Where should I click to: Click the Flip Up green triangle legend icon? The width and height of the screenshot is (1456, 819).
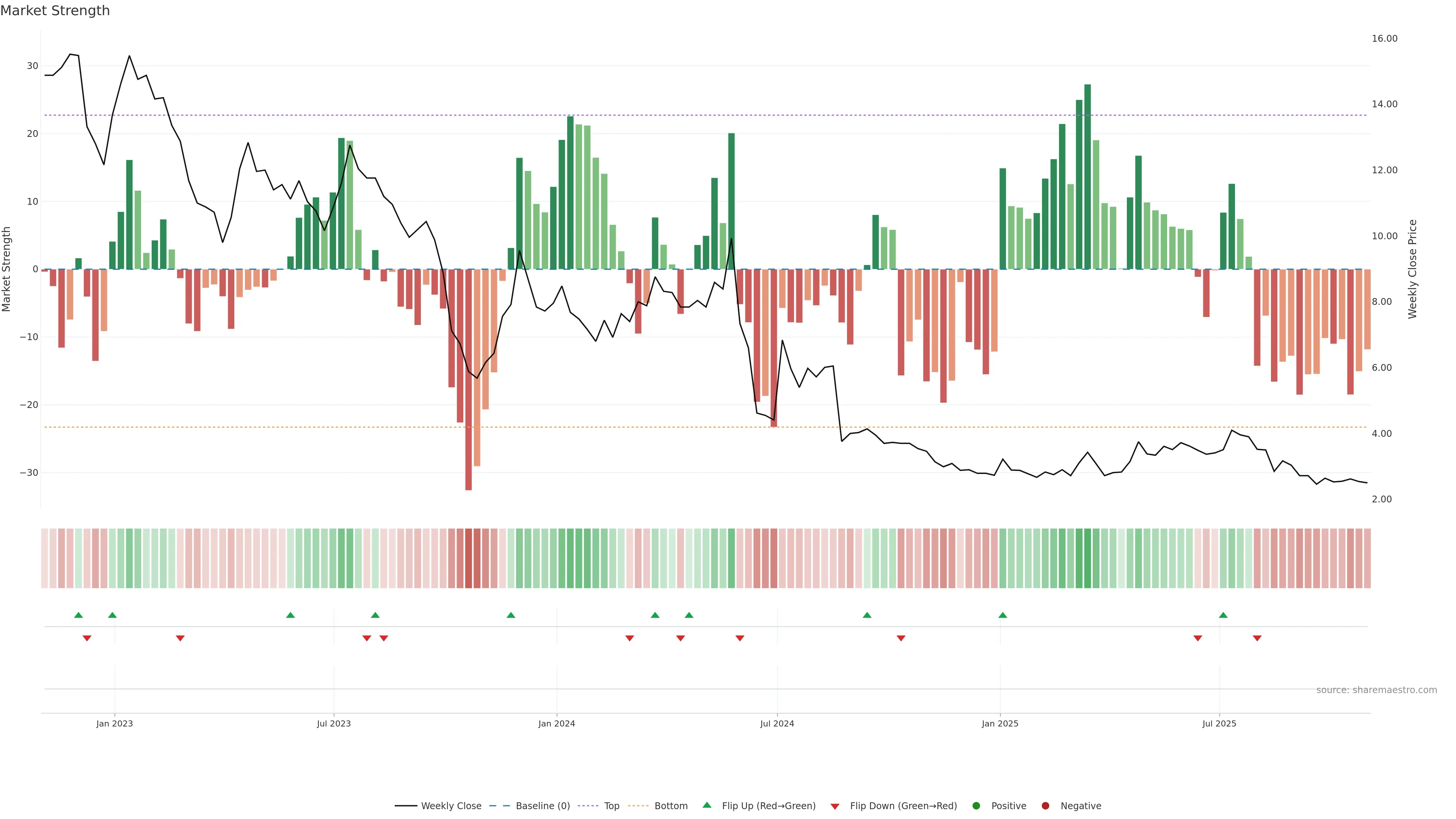pos(706,805)
